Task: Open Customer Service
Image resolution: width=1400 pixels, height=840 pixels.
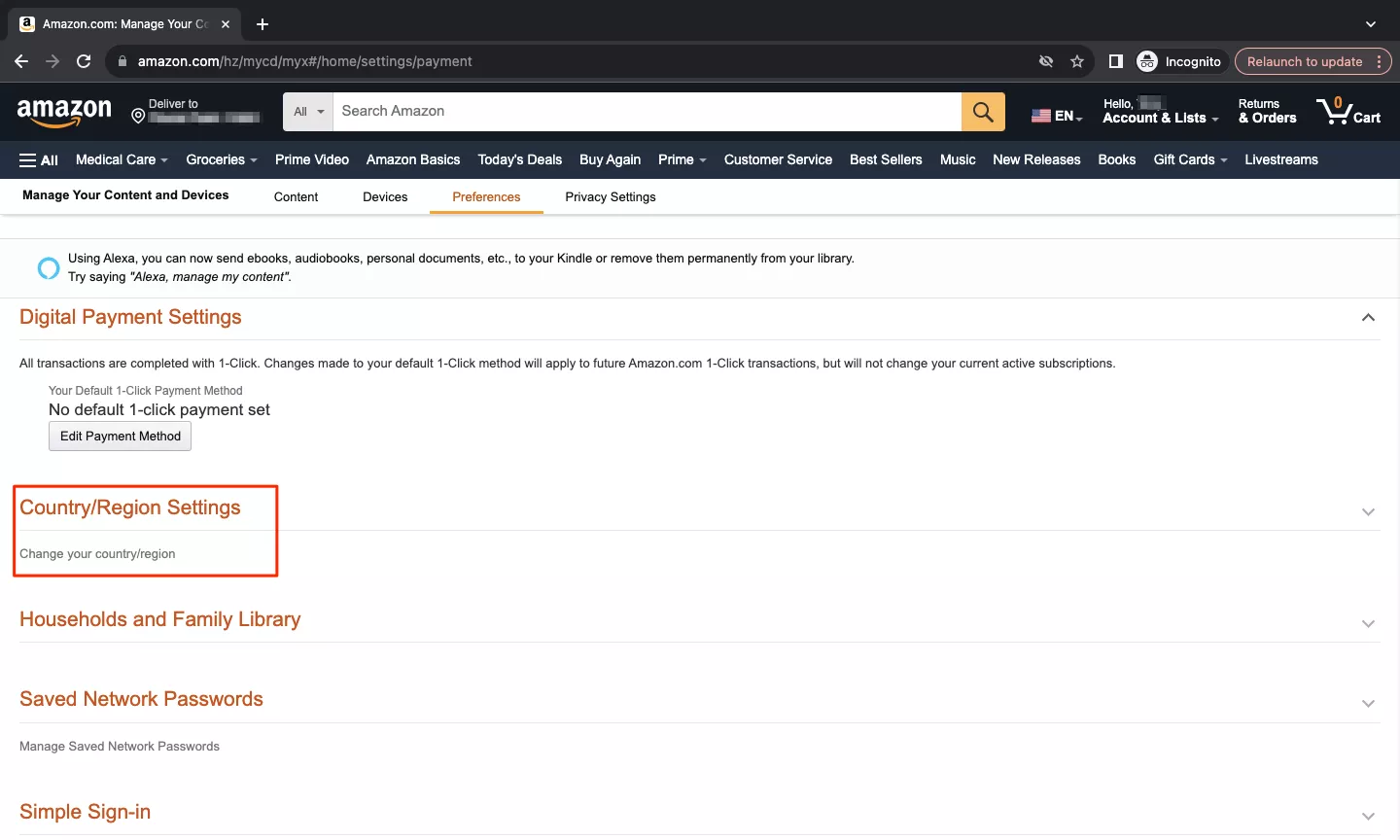Action: tap(778, 159)
